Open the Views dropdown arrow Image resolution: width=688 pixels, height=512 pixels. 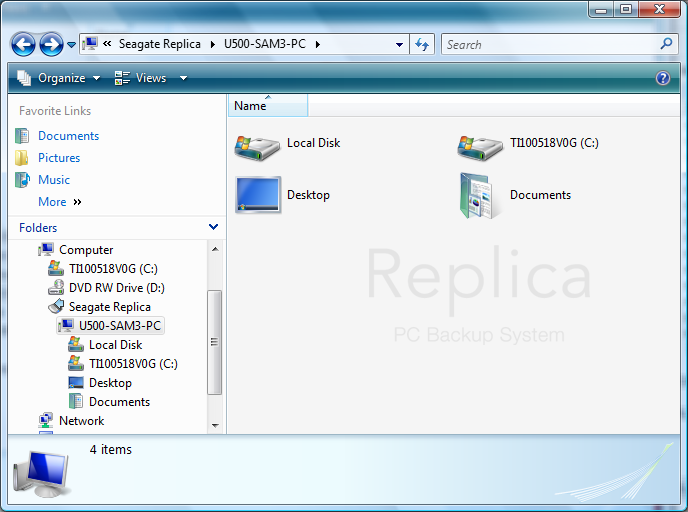tap(183, 79)
